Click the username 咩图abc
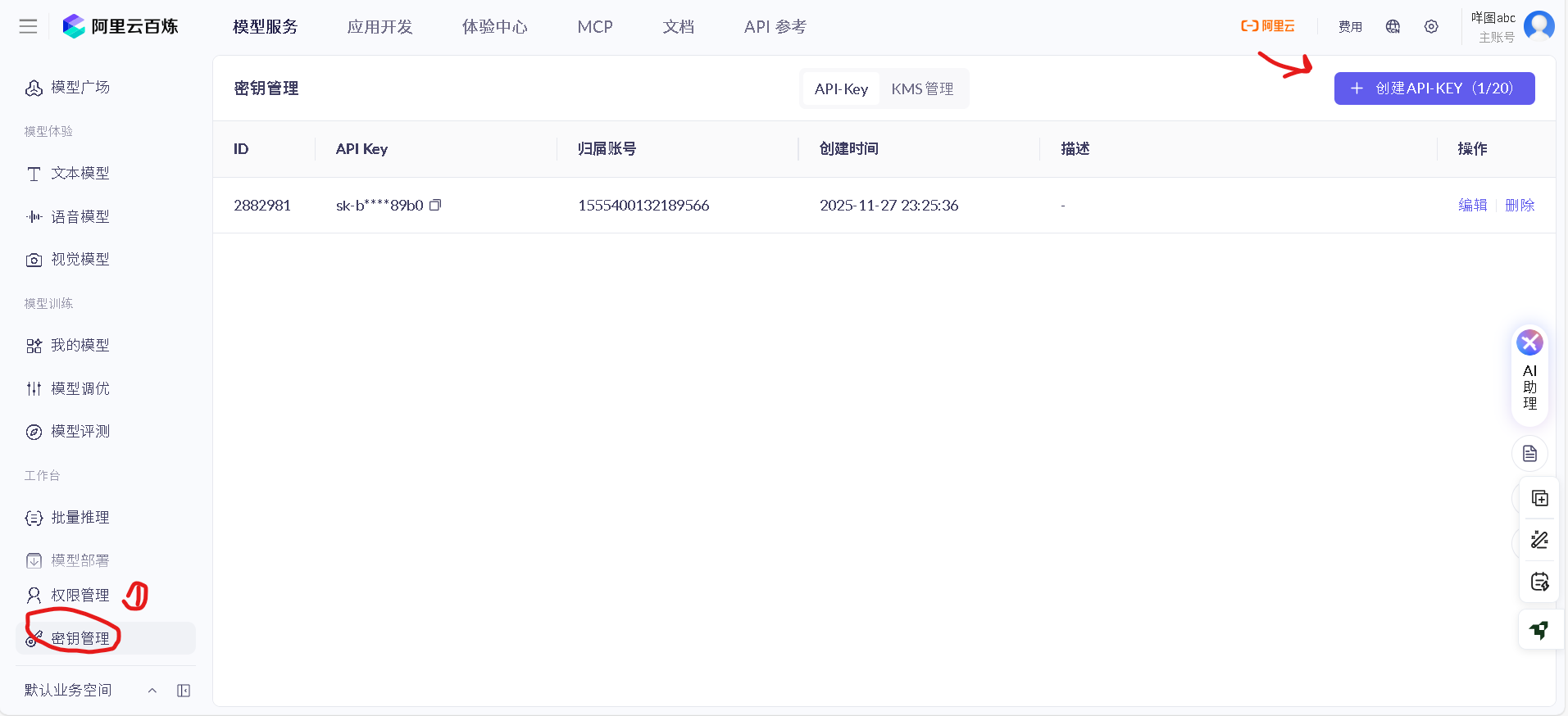Image resolution: width=1568 pixels, height=716 pixels. coord(1493,18)
